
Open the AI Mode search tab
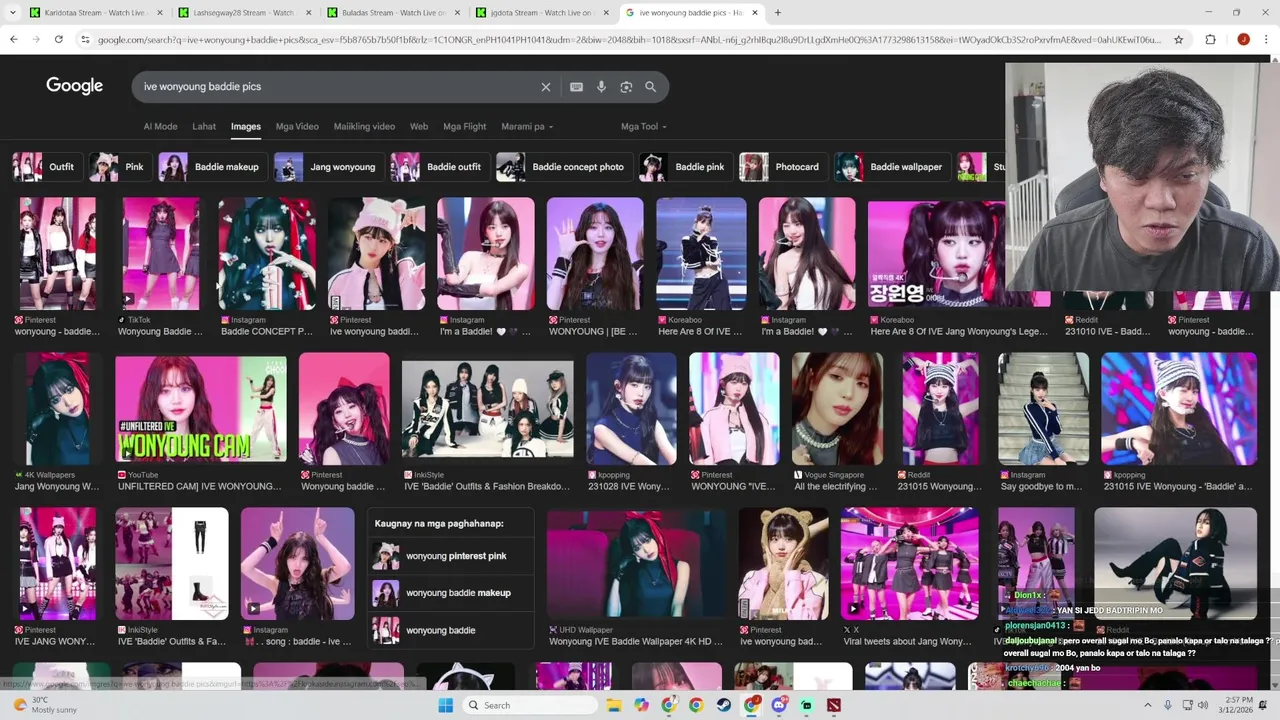pos(160,127)
